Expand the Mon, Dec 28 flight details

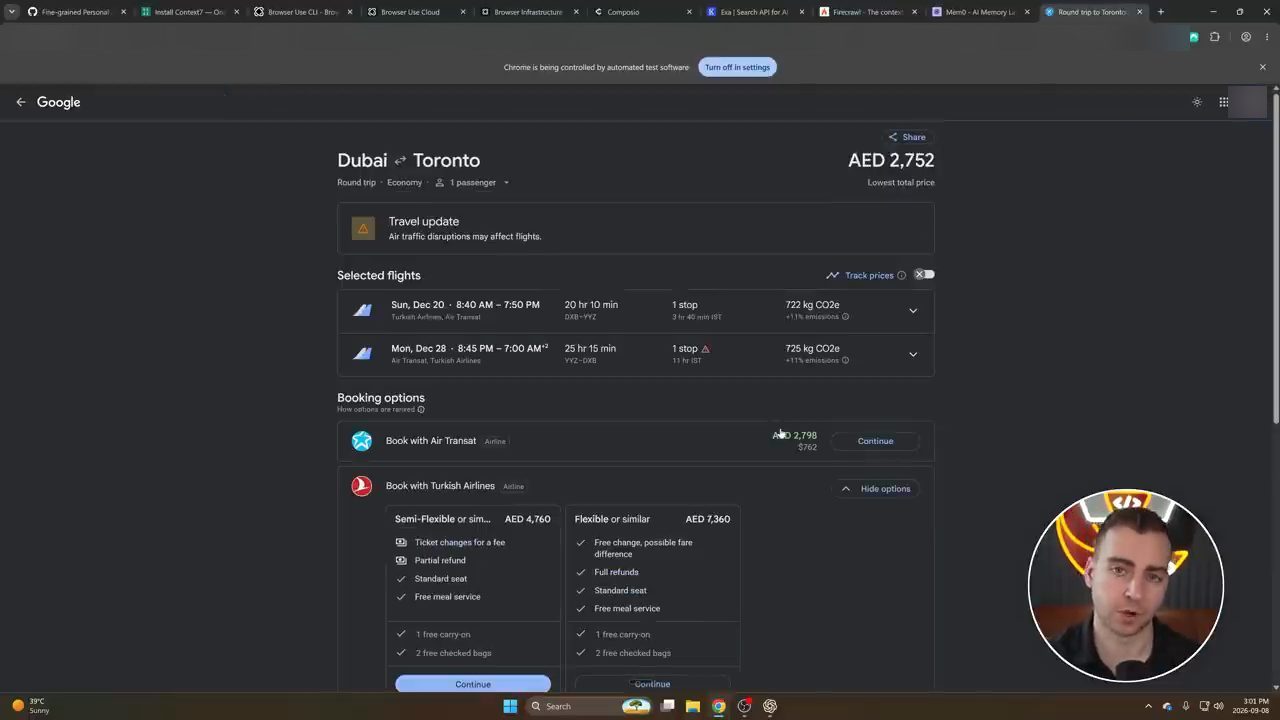(x=913, y=355)
